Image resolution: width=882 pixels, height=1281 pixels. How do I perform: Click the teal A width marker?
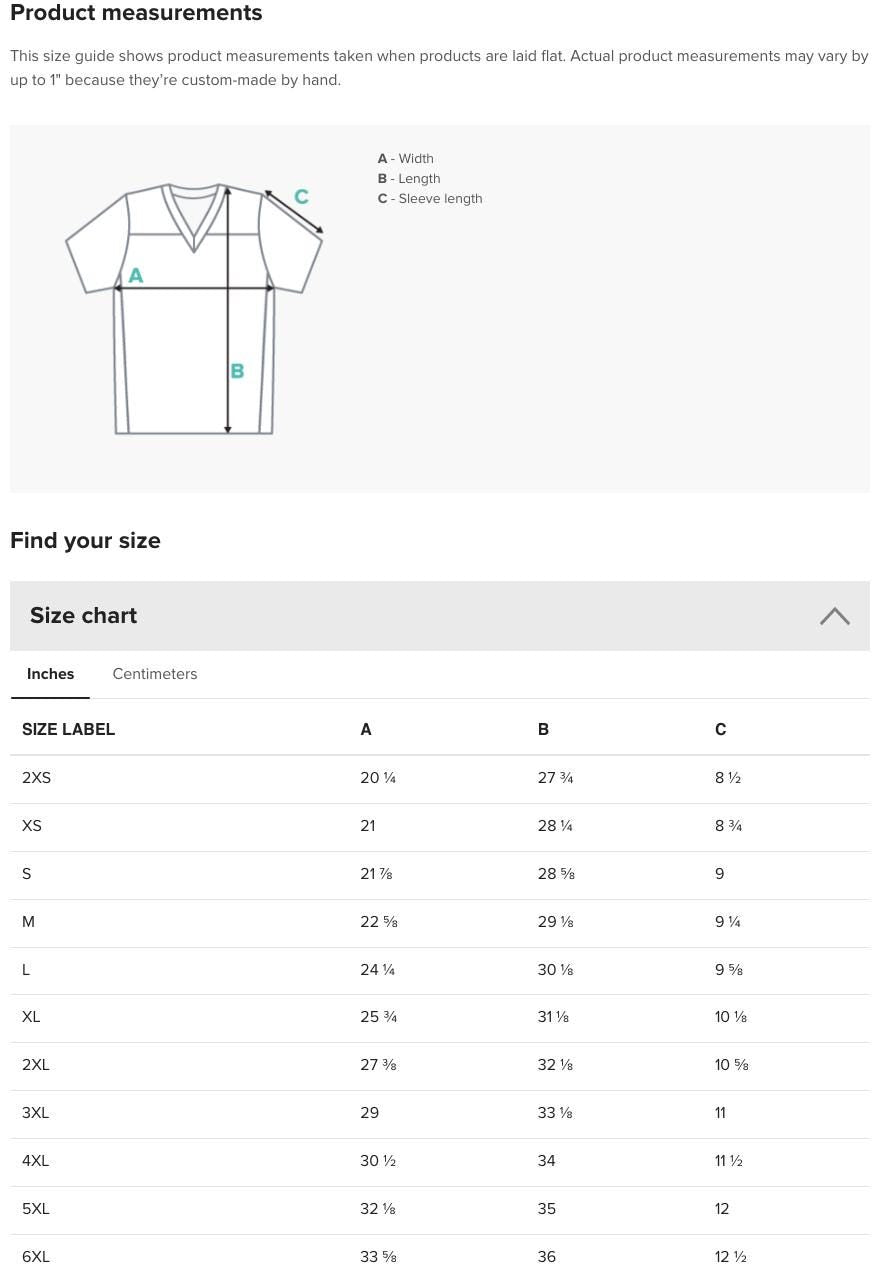tap(136, 275)
